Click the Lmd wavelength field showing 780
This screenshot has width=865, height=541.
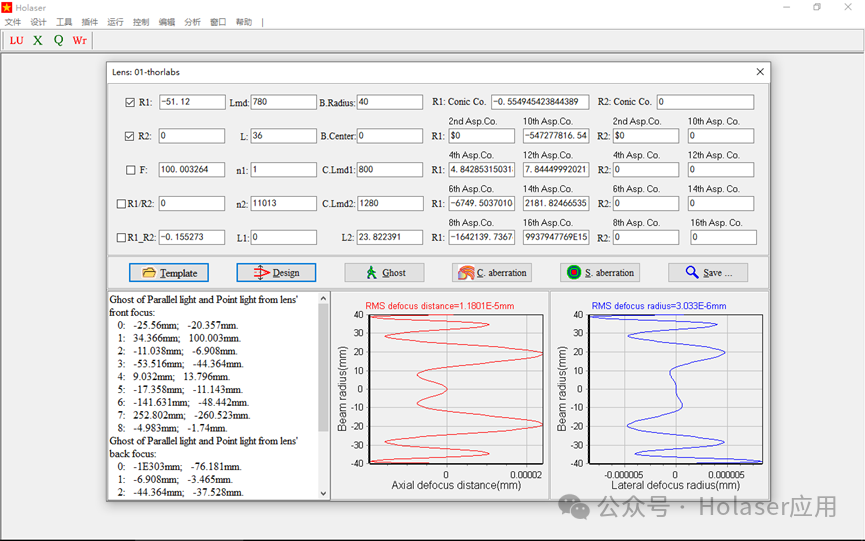click(284, 102)
